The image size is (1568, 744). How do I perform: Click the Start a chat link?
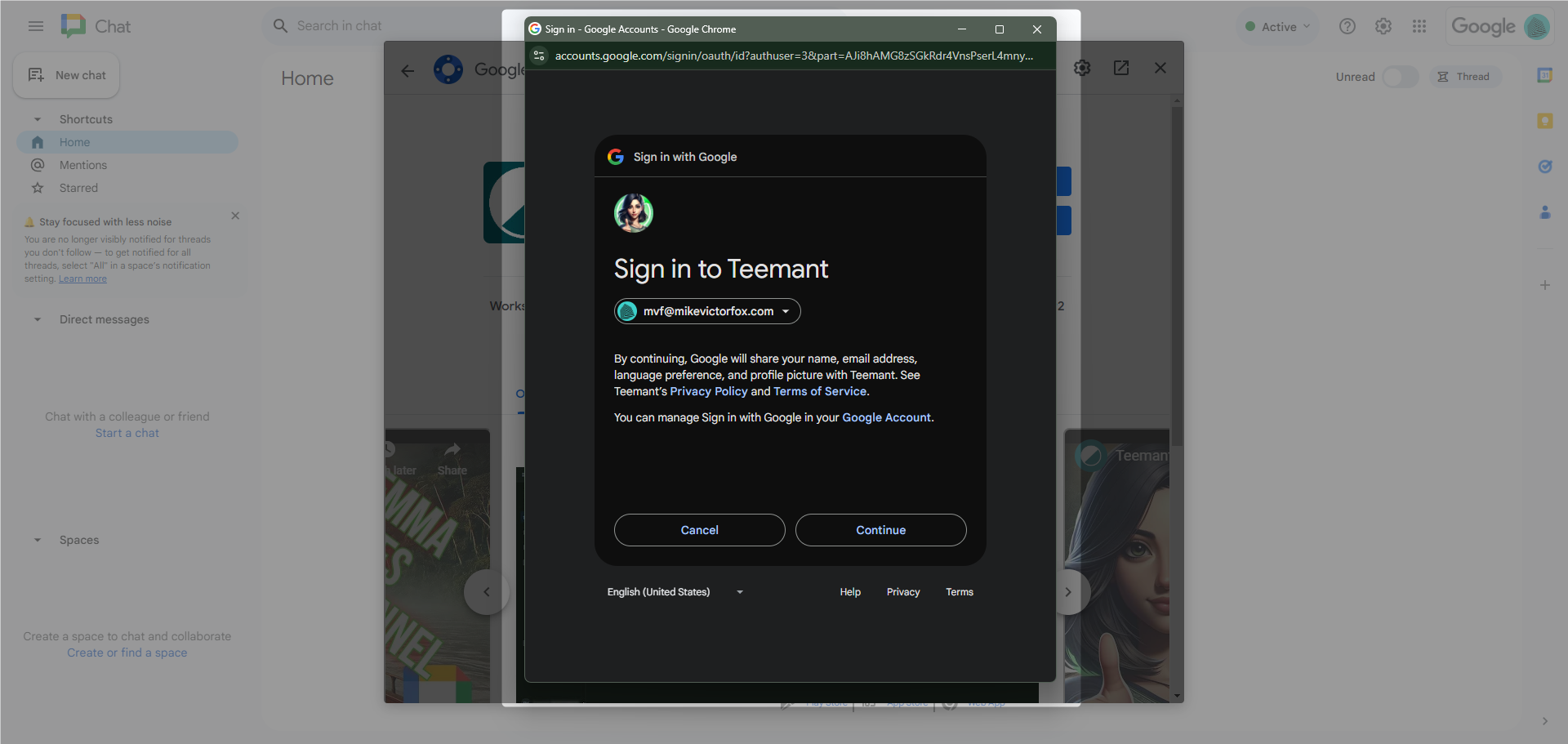pyautogui.click(x=127, y=433)
